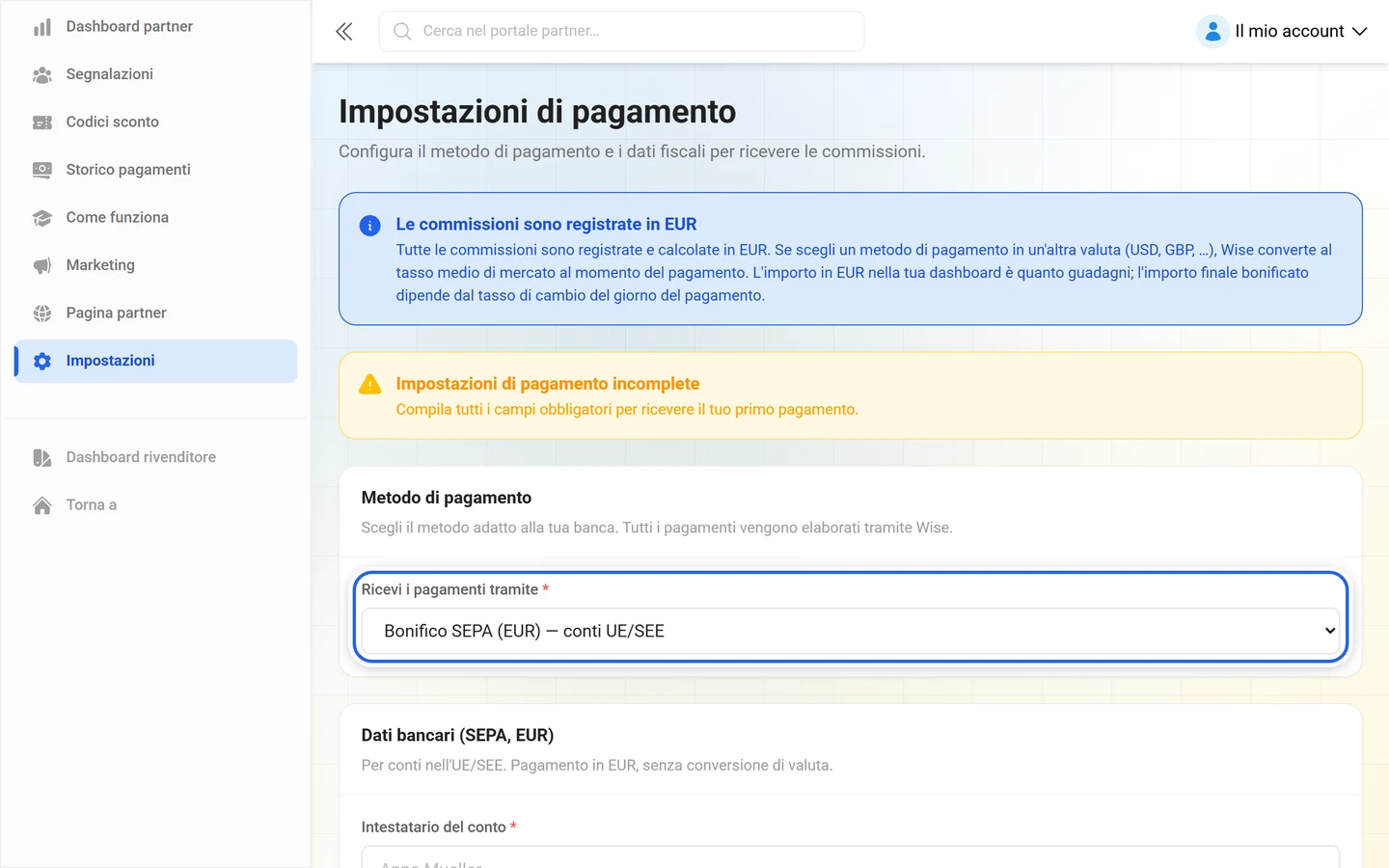
Task: Click the Storico pagamenti money icon
Action: point(42,170)
